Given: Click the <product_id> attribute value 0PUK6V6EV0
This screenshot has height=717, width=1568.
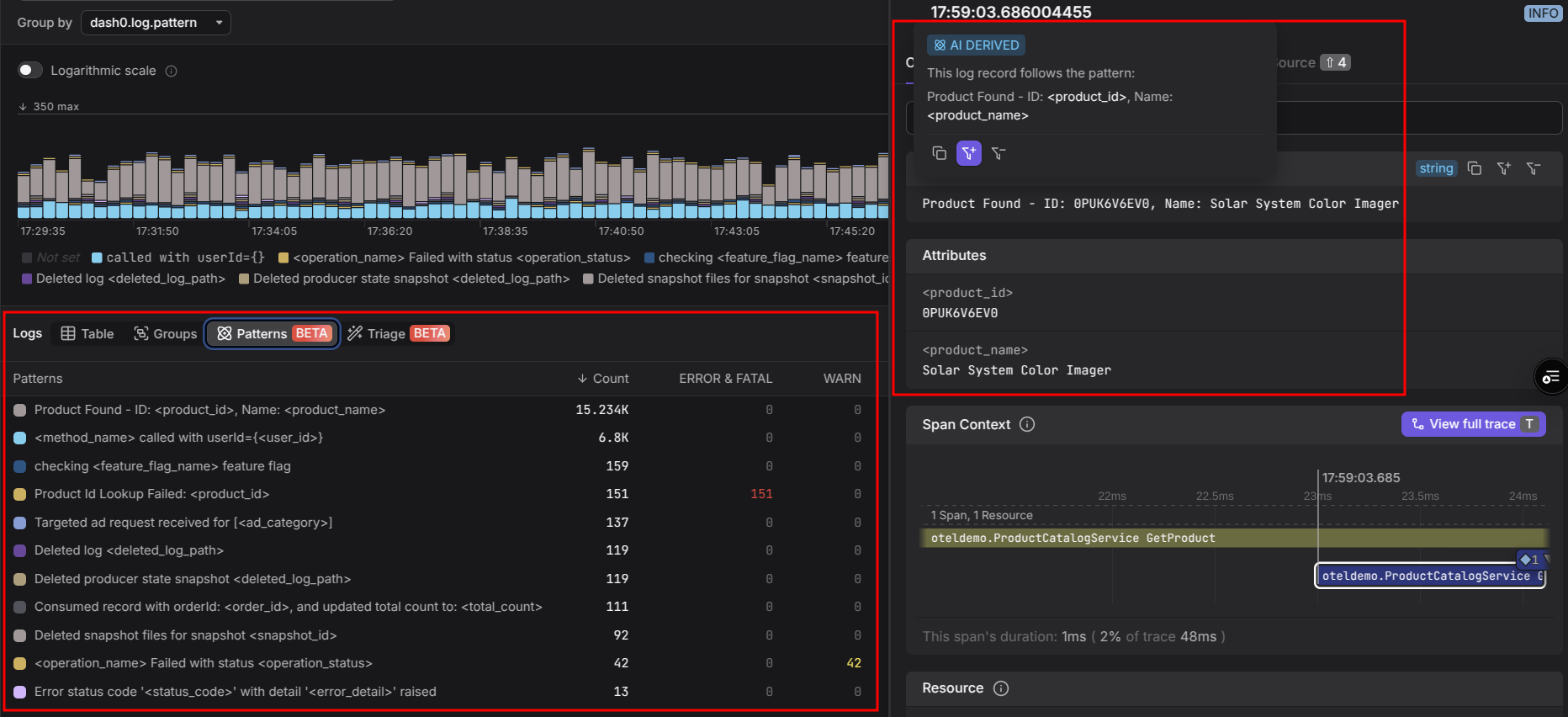Looking at the screenshot, I should coord(960,313).
